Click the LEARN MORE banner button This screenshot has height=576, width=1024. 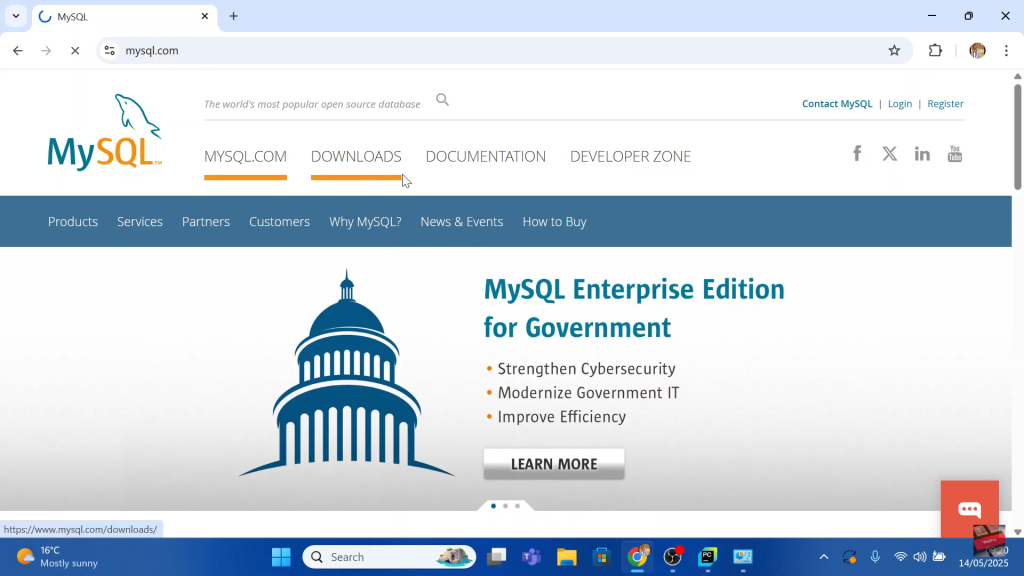click(554, 464)
